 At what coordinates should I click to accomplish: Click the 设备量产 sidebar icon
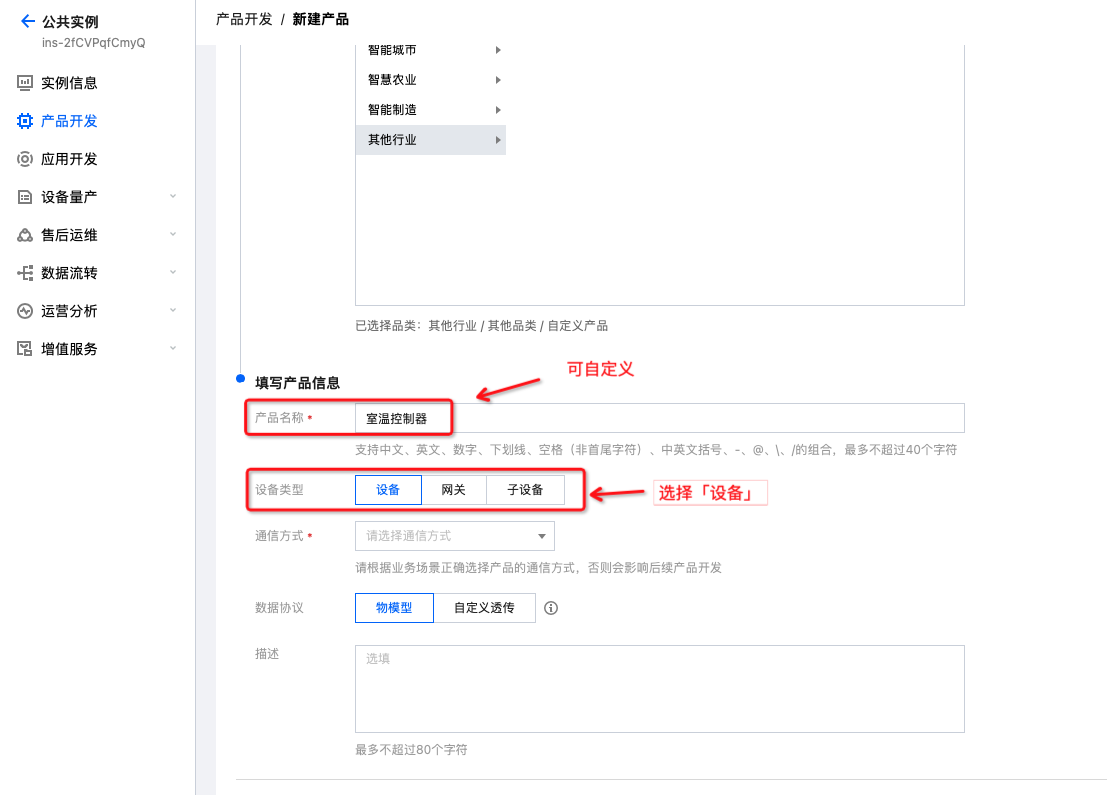click(25, 197)
